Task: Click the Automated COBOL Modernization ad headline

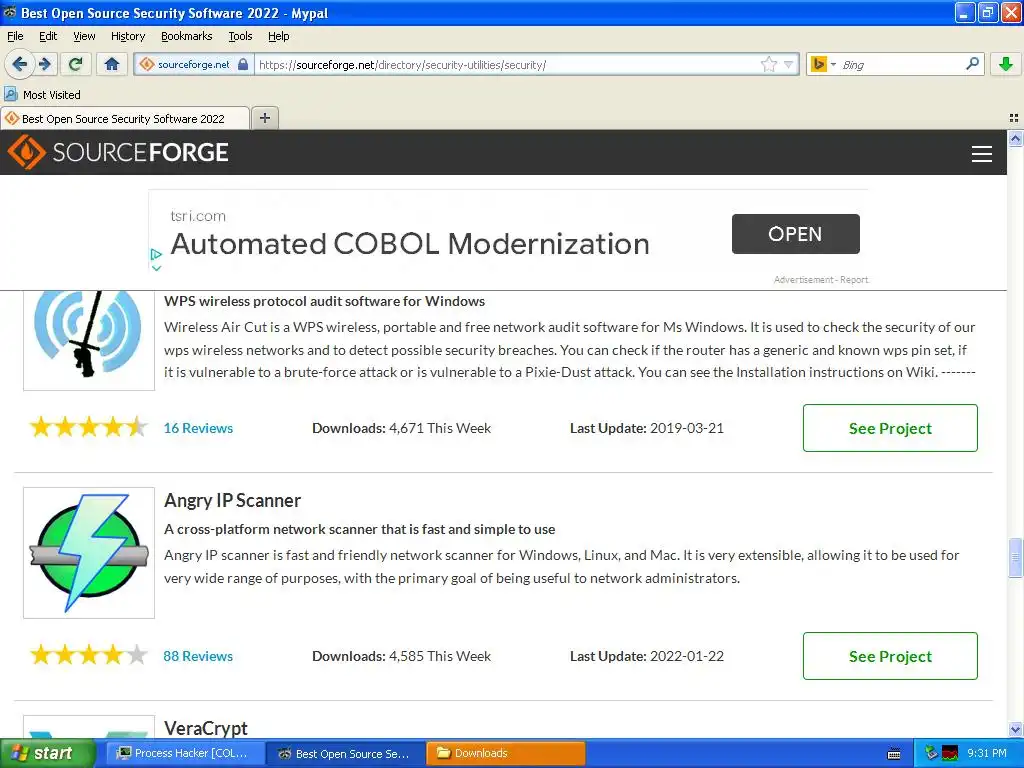Action: click(409, 244)
